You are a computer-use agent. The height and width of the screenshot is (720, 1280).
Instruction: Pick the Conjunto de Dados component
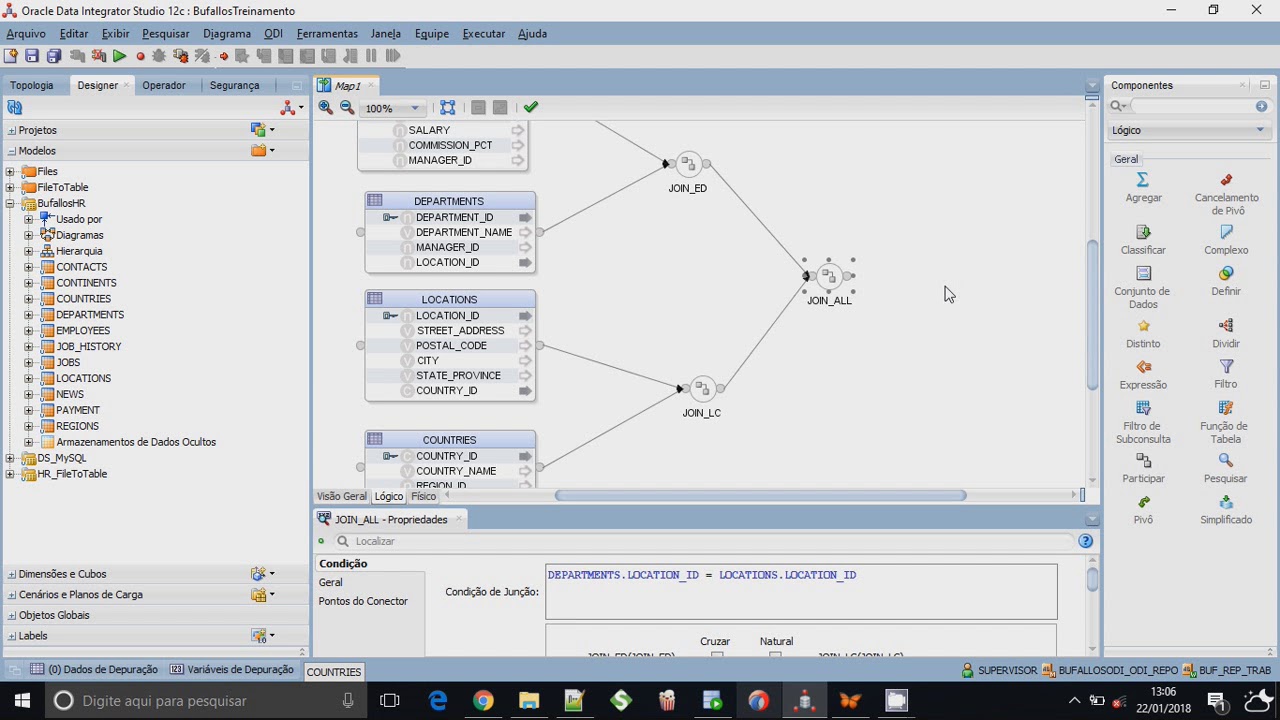click(x=1143, y=288)
